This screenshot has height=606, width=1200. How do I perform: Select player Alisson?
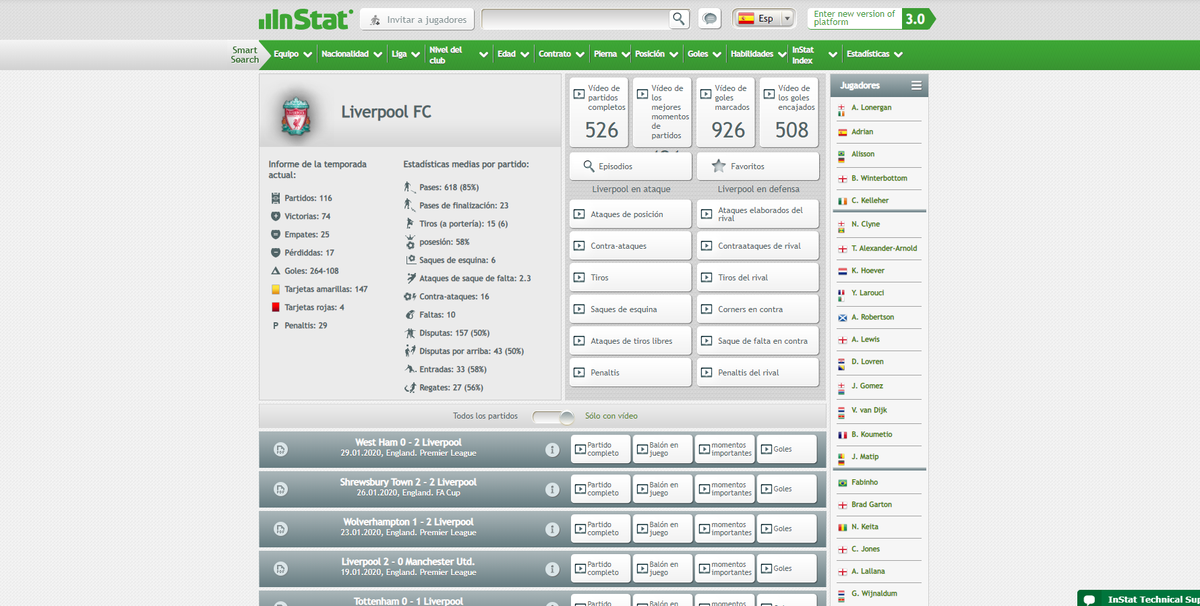tap(863, 154)
